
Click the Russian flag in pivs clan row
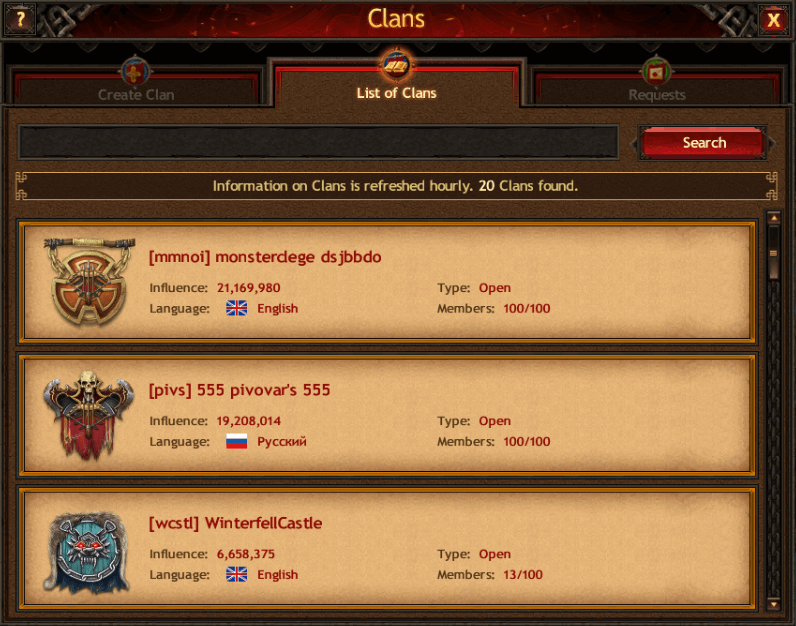(x=237, y=441)
